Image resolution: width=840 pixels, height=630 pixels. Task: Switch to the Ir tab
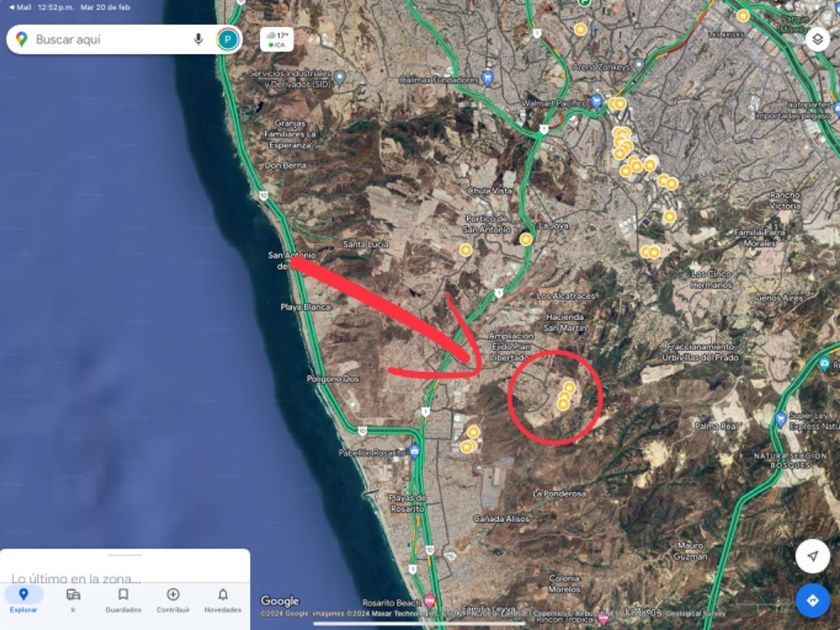pos(73,600)
